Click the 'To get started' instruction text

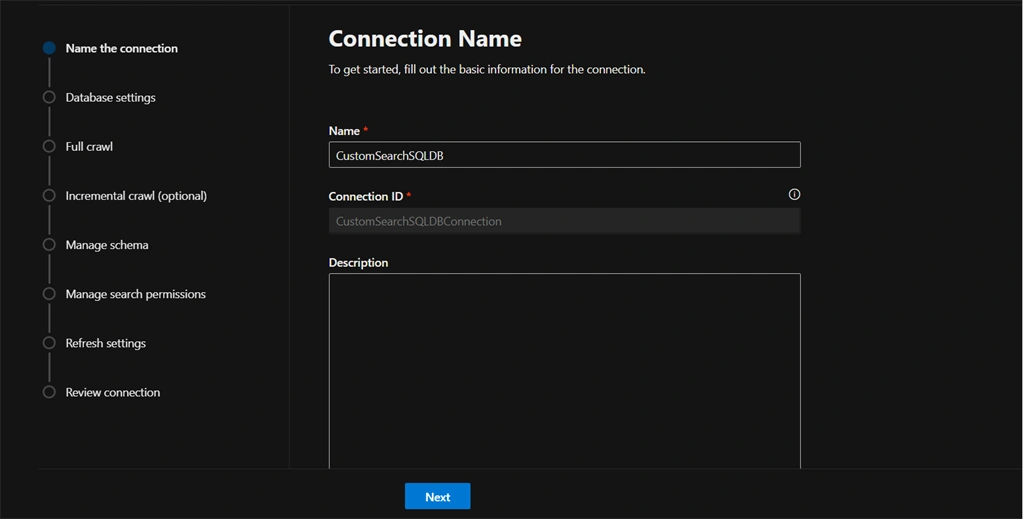(x=487, y=69)
